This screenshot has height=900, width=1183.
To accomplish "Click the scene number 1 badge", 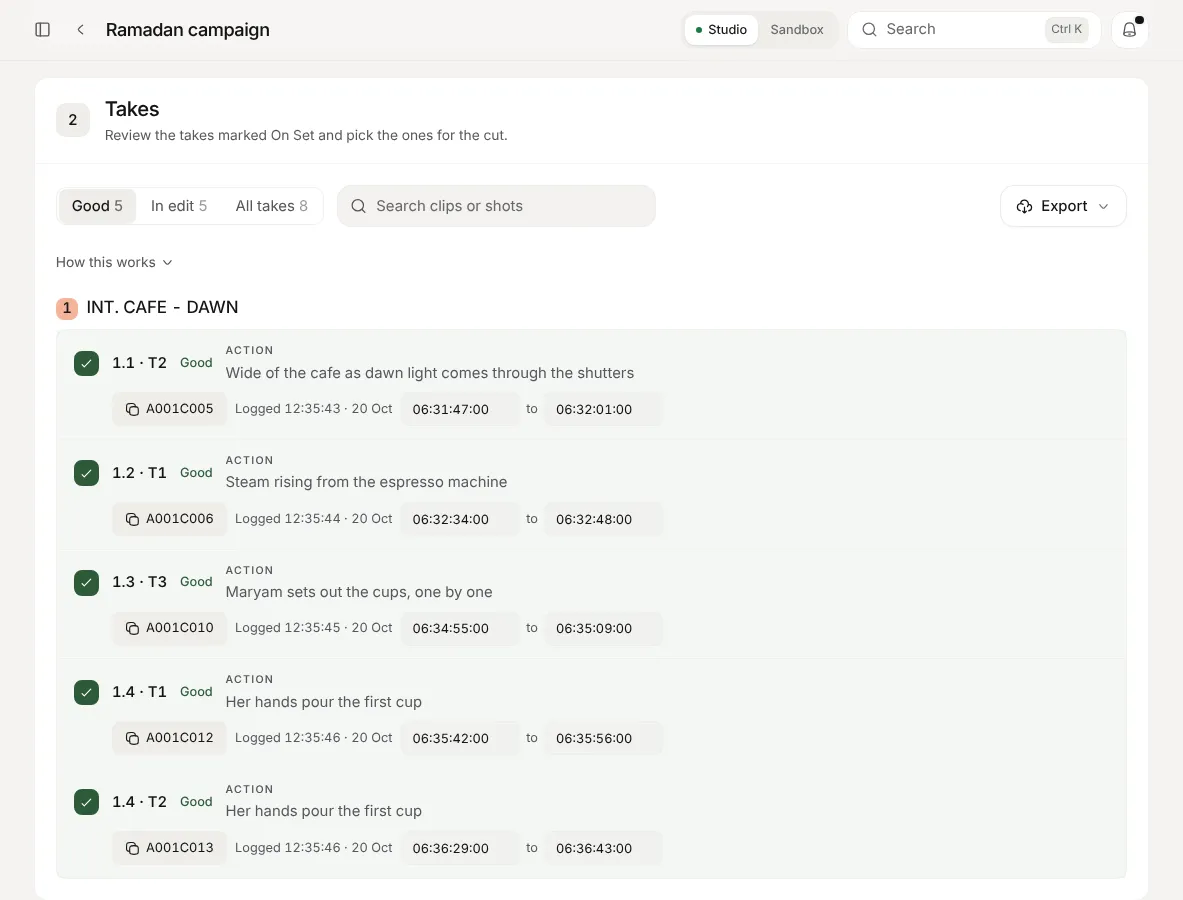I will [x=66, y=308].
